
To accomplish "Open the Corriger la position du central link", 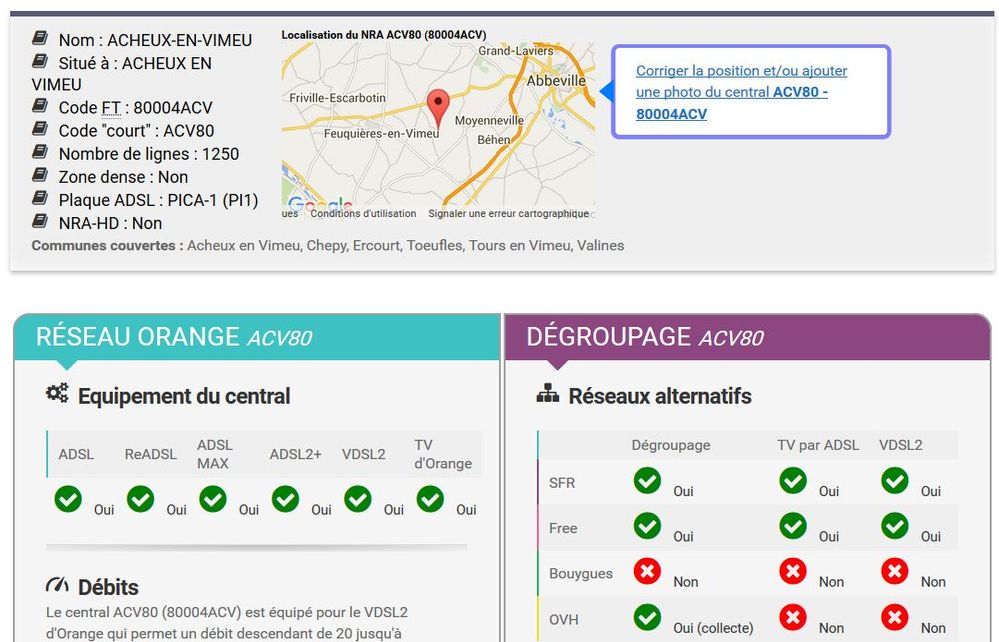I will (742, 92).
